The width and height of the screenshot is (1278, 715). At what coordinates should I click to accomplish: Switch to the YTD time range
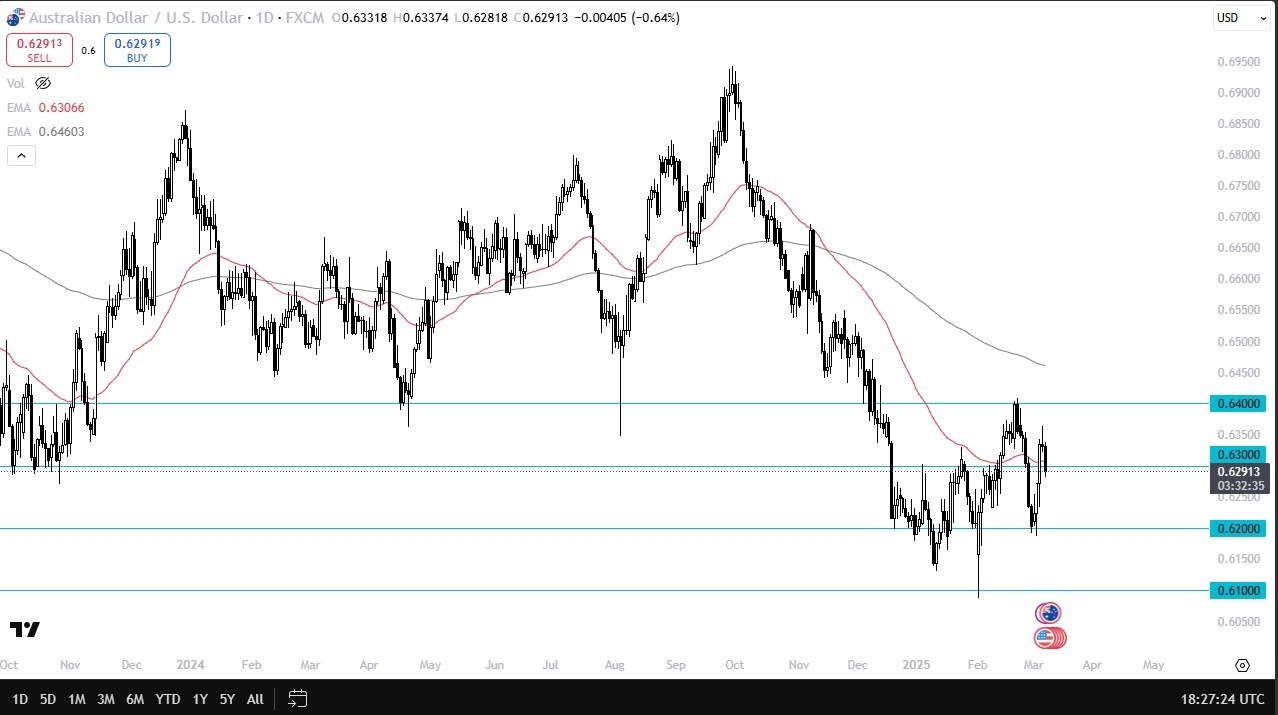tap(169, 699)
